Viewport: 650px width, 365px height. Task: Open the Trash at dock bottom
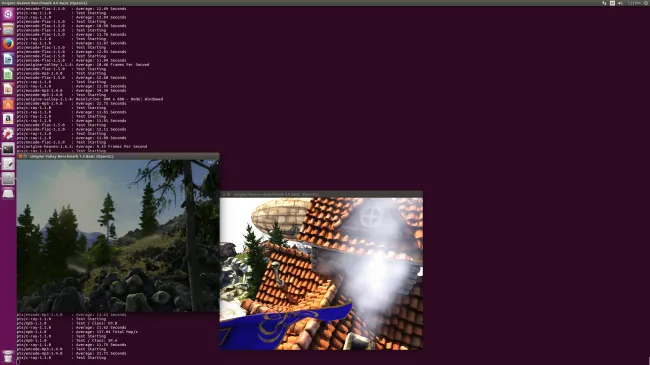(x=8, y=356)
